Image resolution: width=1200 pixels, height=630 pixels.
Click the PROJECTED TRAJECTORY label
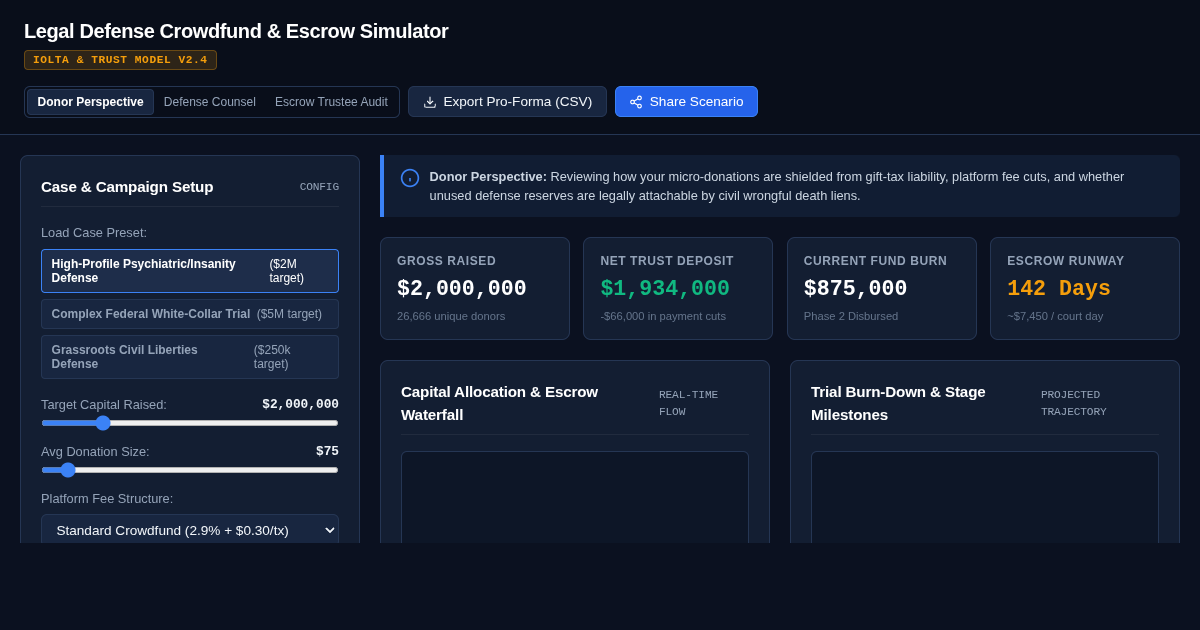(x=1074, y=403)
